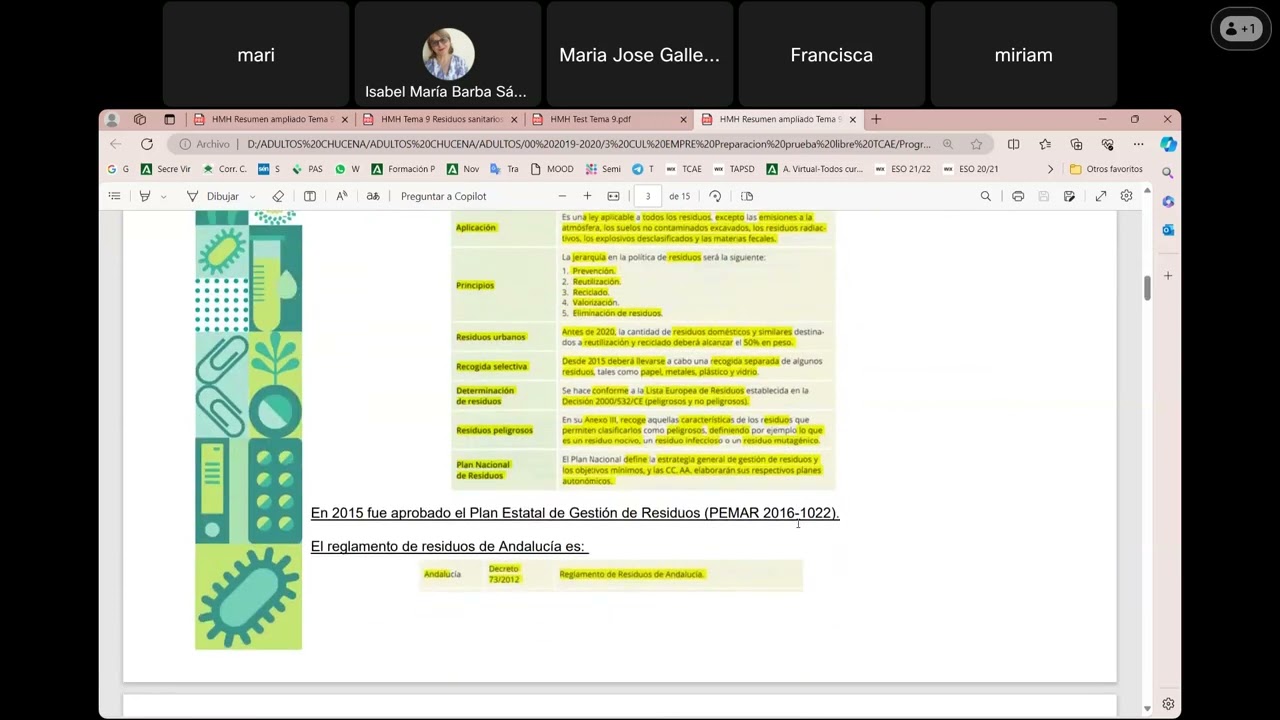
Task: Select the eraser tool in PDF toolbar
Action: coord(278,196)
